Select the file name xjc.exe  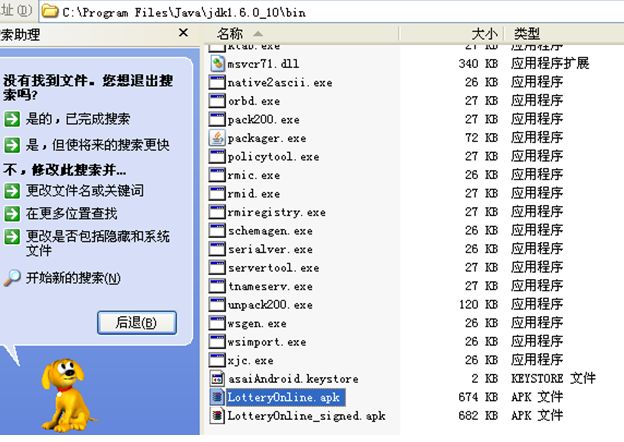coord(250,360)
